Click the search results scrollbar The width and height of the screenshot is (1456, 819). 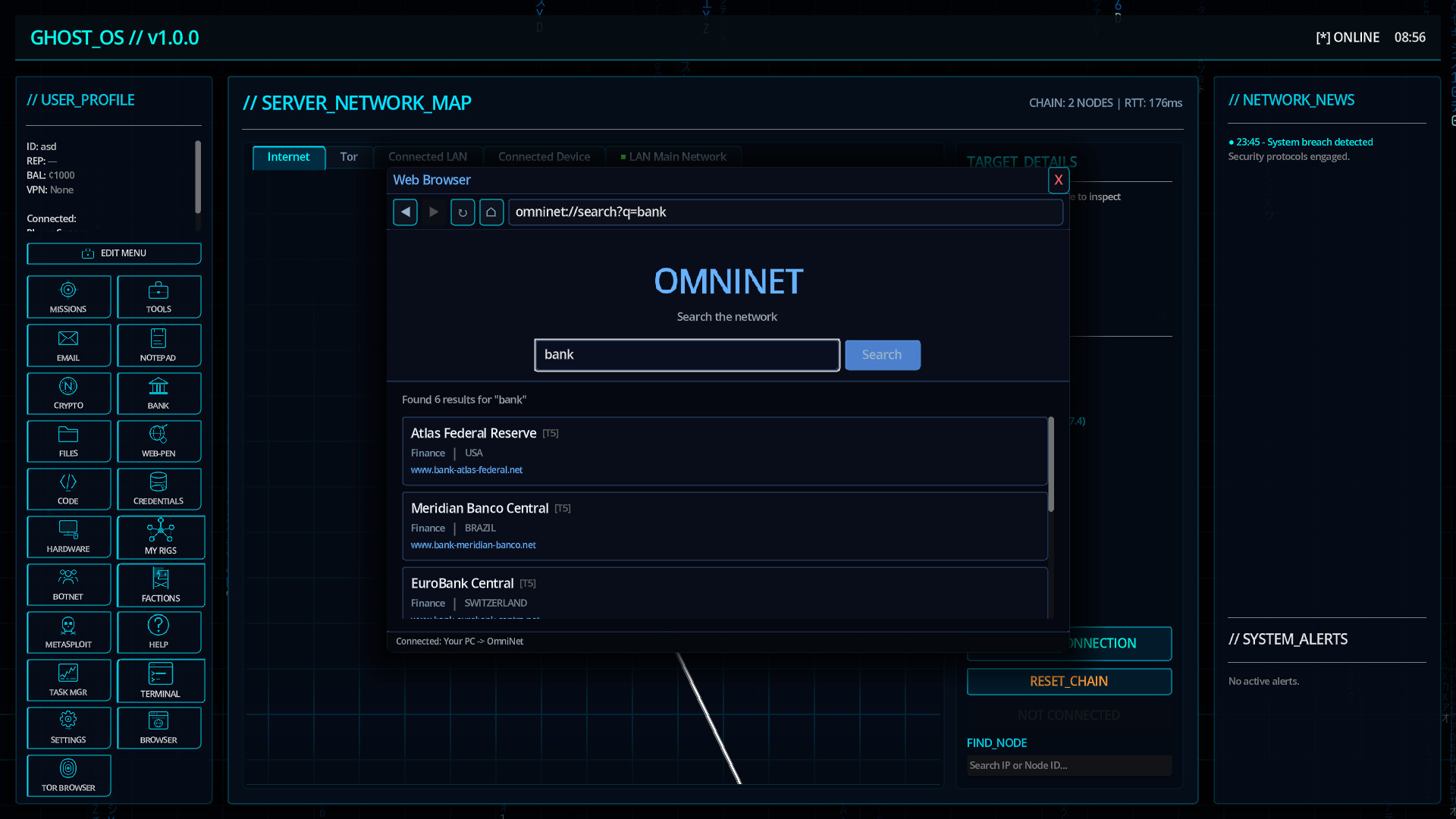pyautogui.click(x=1050, y=464)
